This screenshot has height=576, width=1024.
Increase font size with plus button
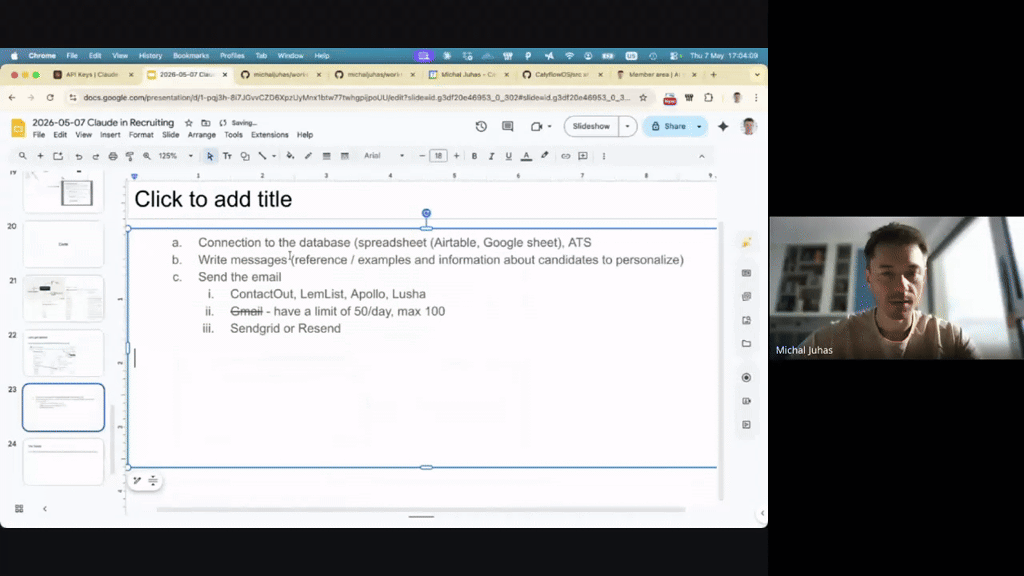[x=456, y=156]
